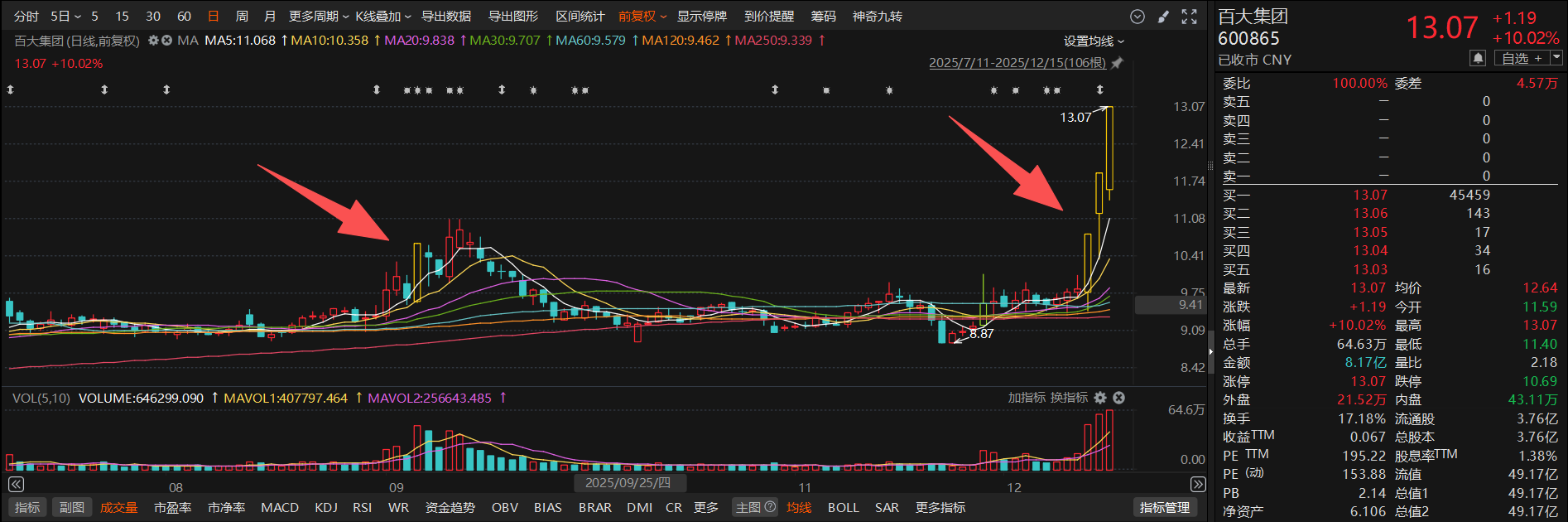Pin the chart date range

[x=1117, y=63]
